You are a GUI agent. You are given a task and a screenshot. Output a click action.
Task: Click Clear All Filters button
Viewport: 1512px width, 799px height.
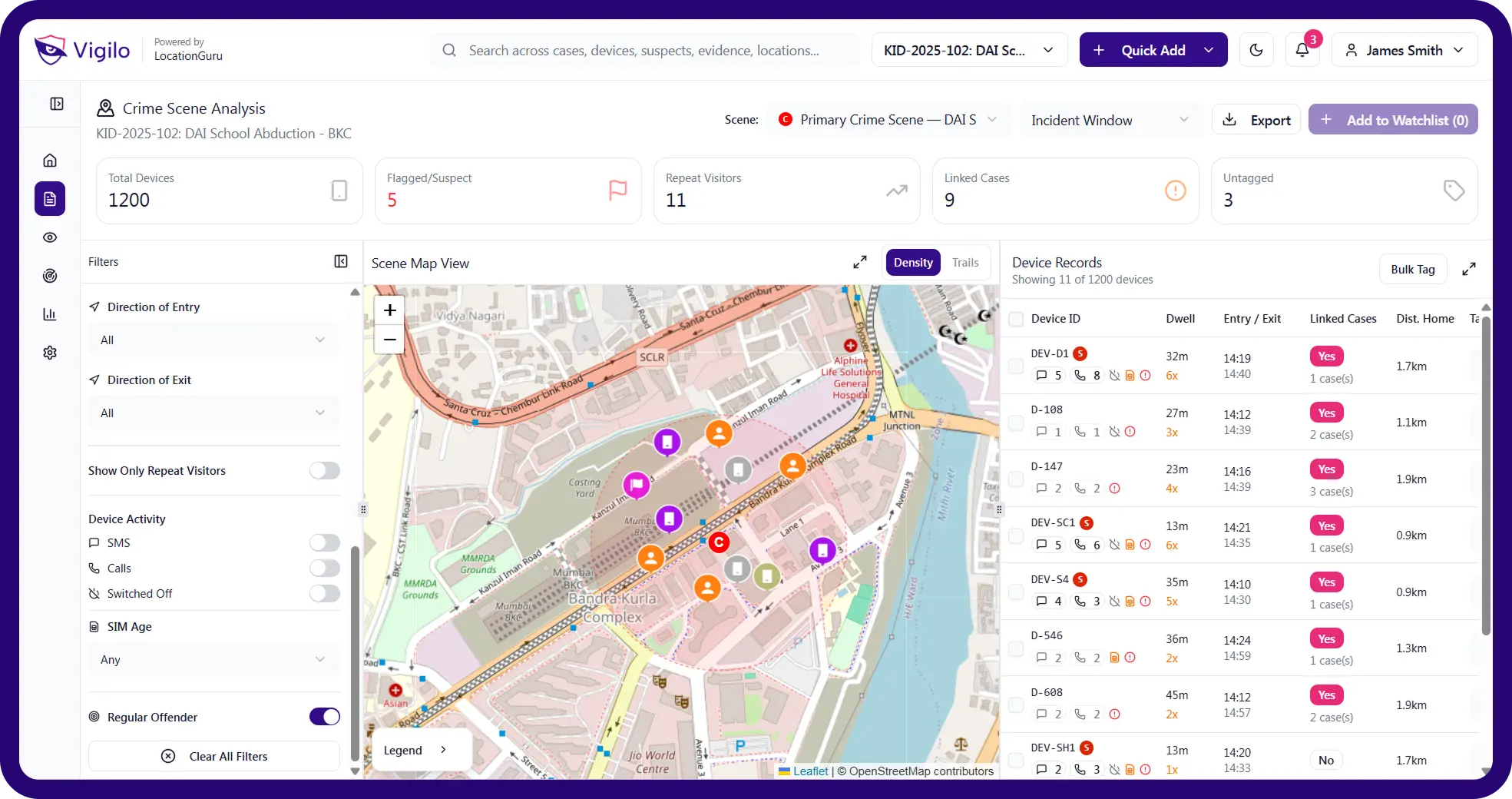tap(214, 756)
